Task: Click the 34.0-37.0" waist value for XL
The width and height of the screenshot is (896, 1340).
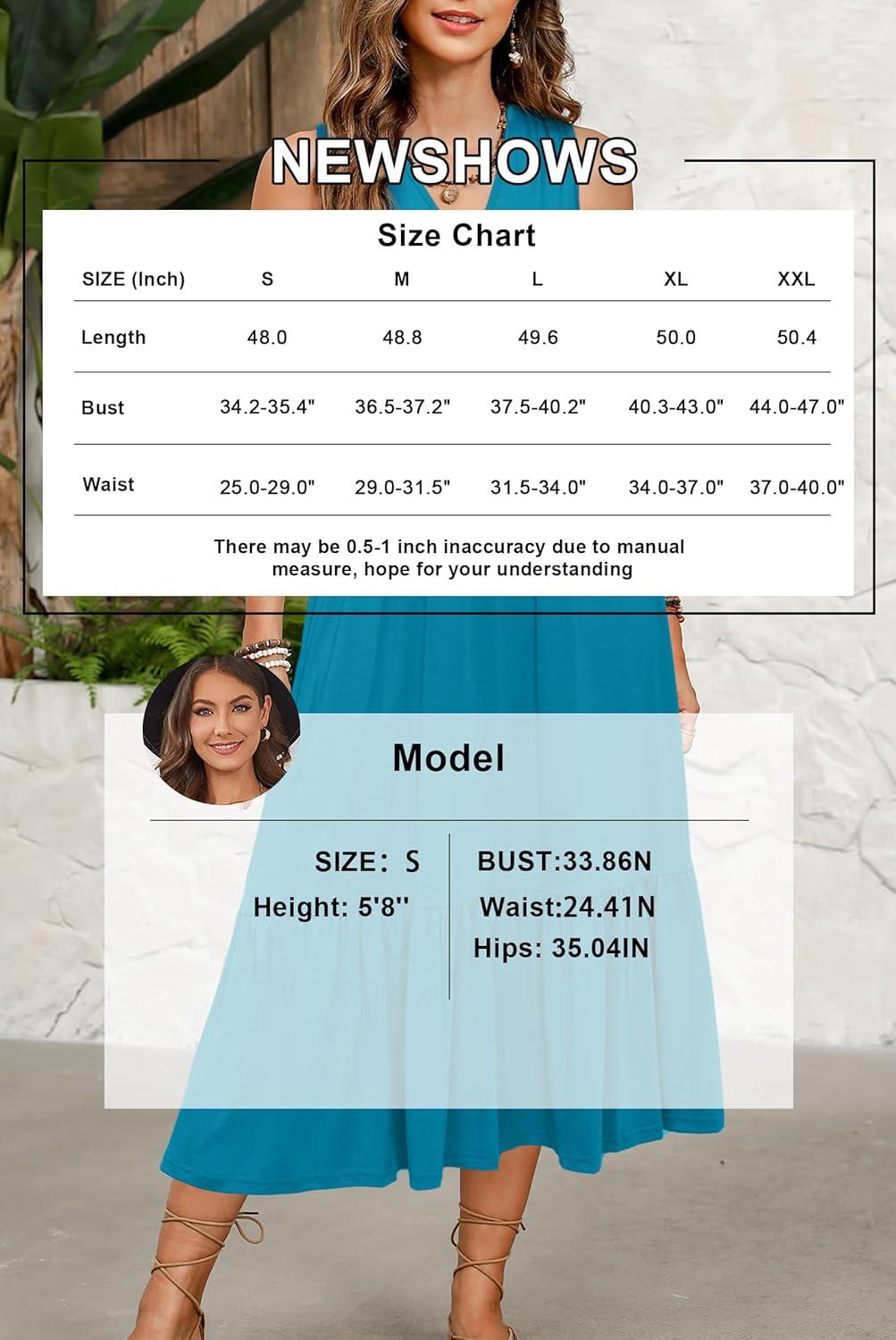Action: click(675, 488)
